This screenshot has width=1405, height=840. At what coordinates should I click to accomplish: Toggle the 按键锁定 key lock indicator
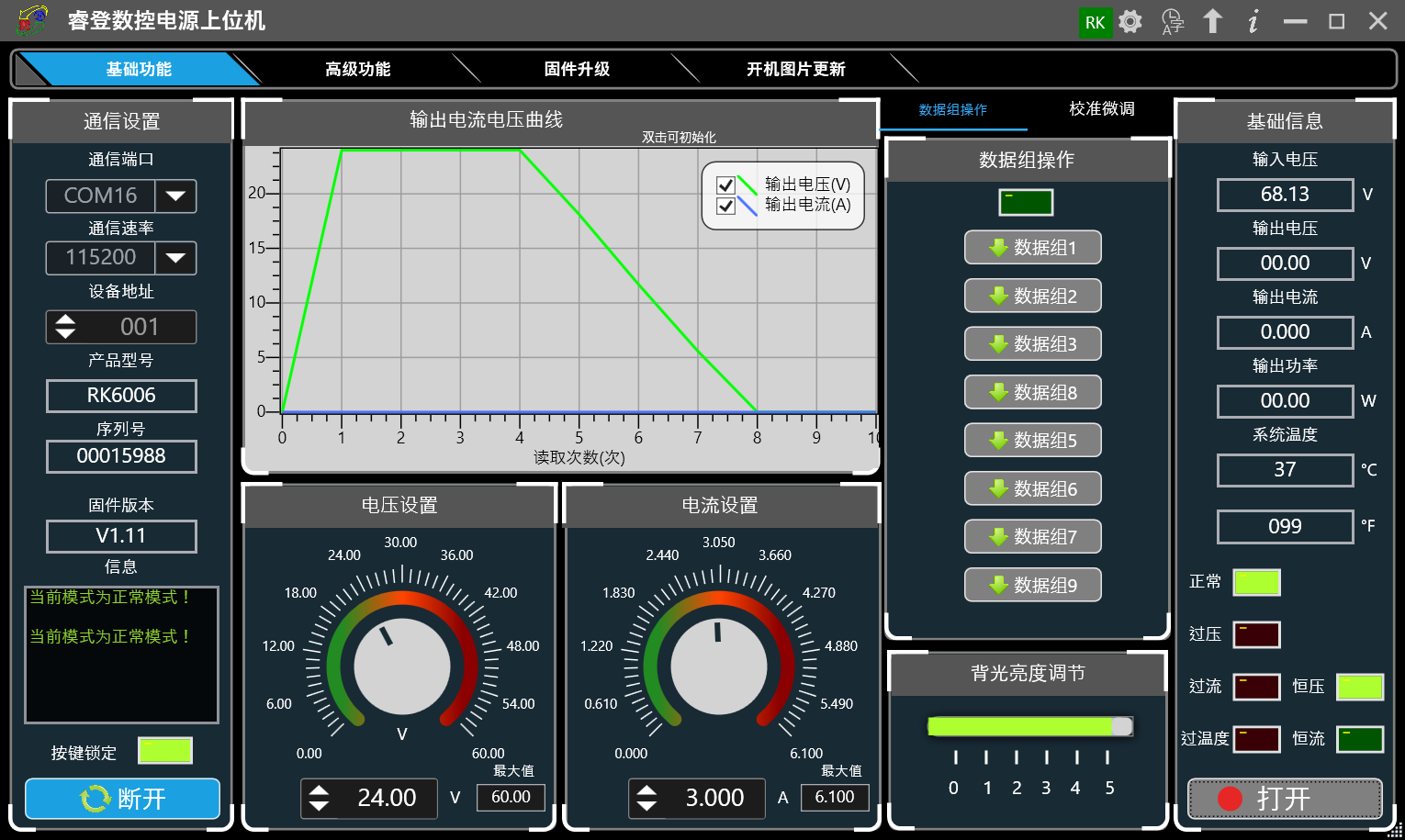[x=165, y=751]
